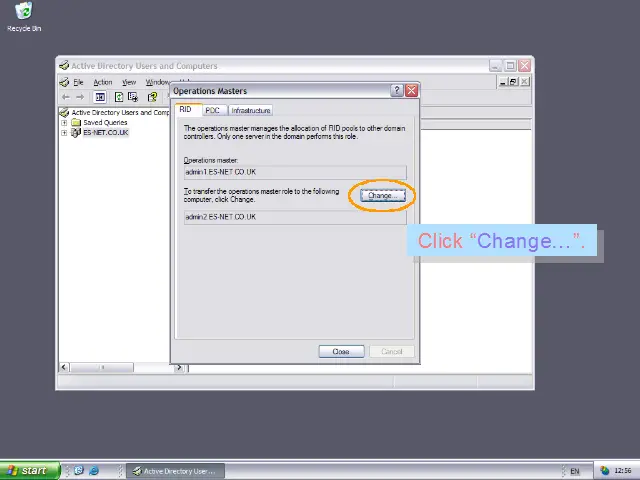Open the View menu
The width and height of the screenshot is (640, 480).
(x=129, y=82)
